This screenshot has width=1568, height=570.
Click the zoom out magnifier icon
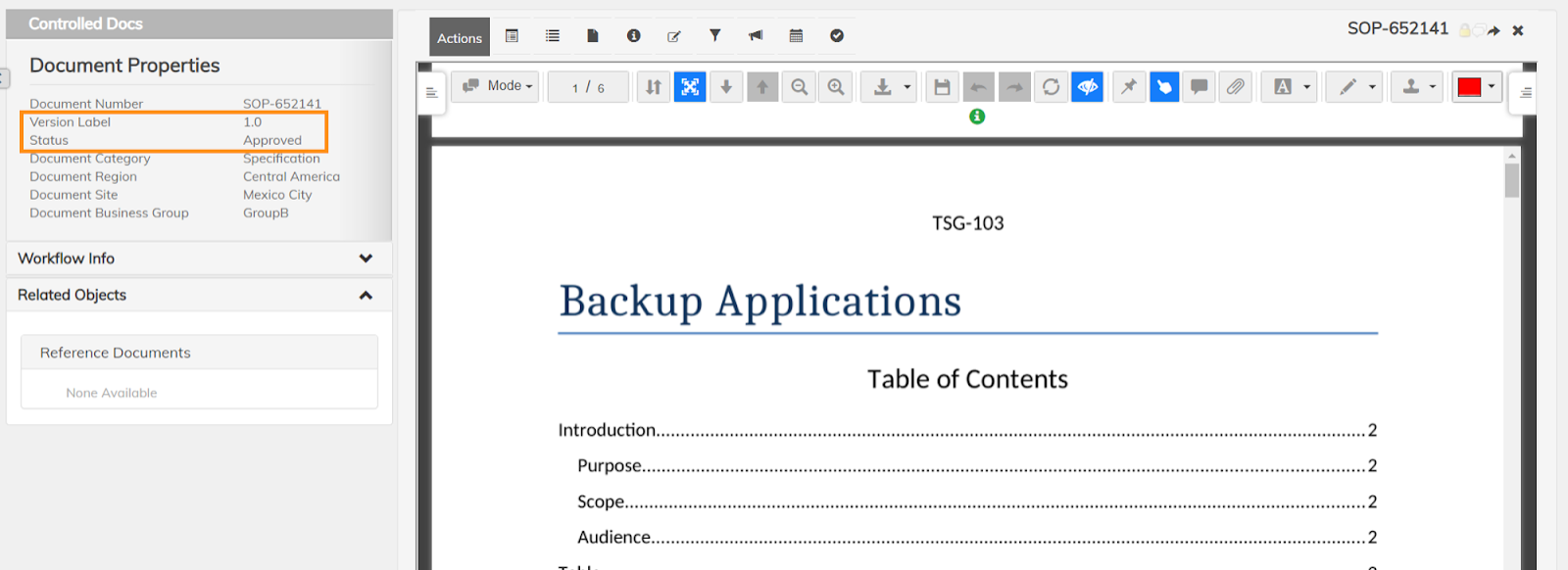pyautogui.click(x=799, y=87)
